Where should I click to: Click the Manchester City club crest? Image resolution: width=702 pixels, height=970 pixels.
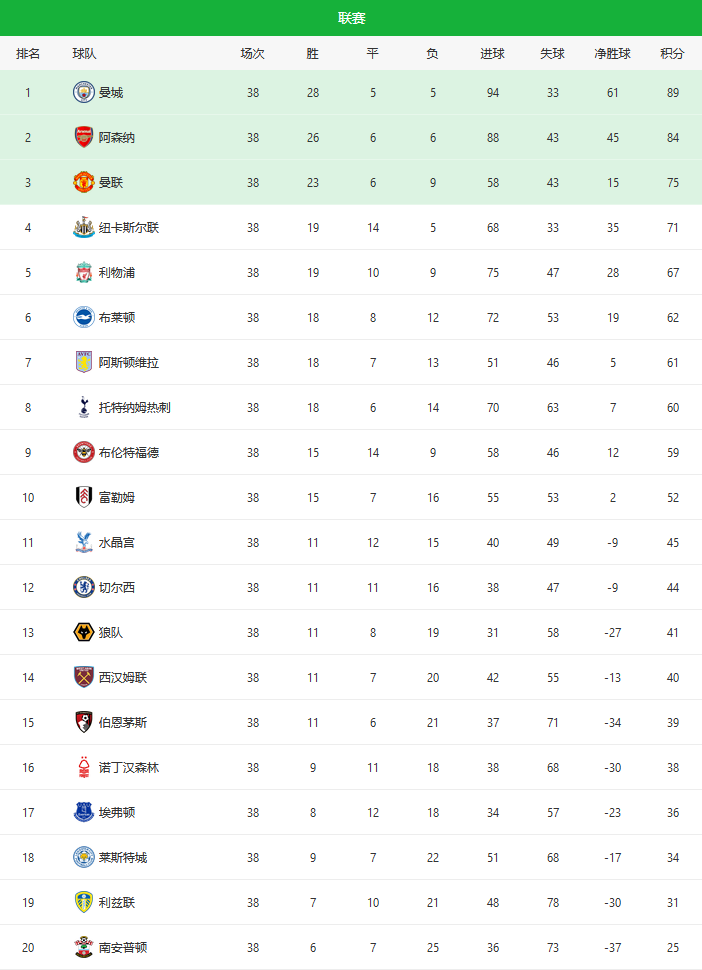tap(84, 92)
